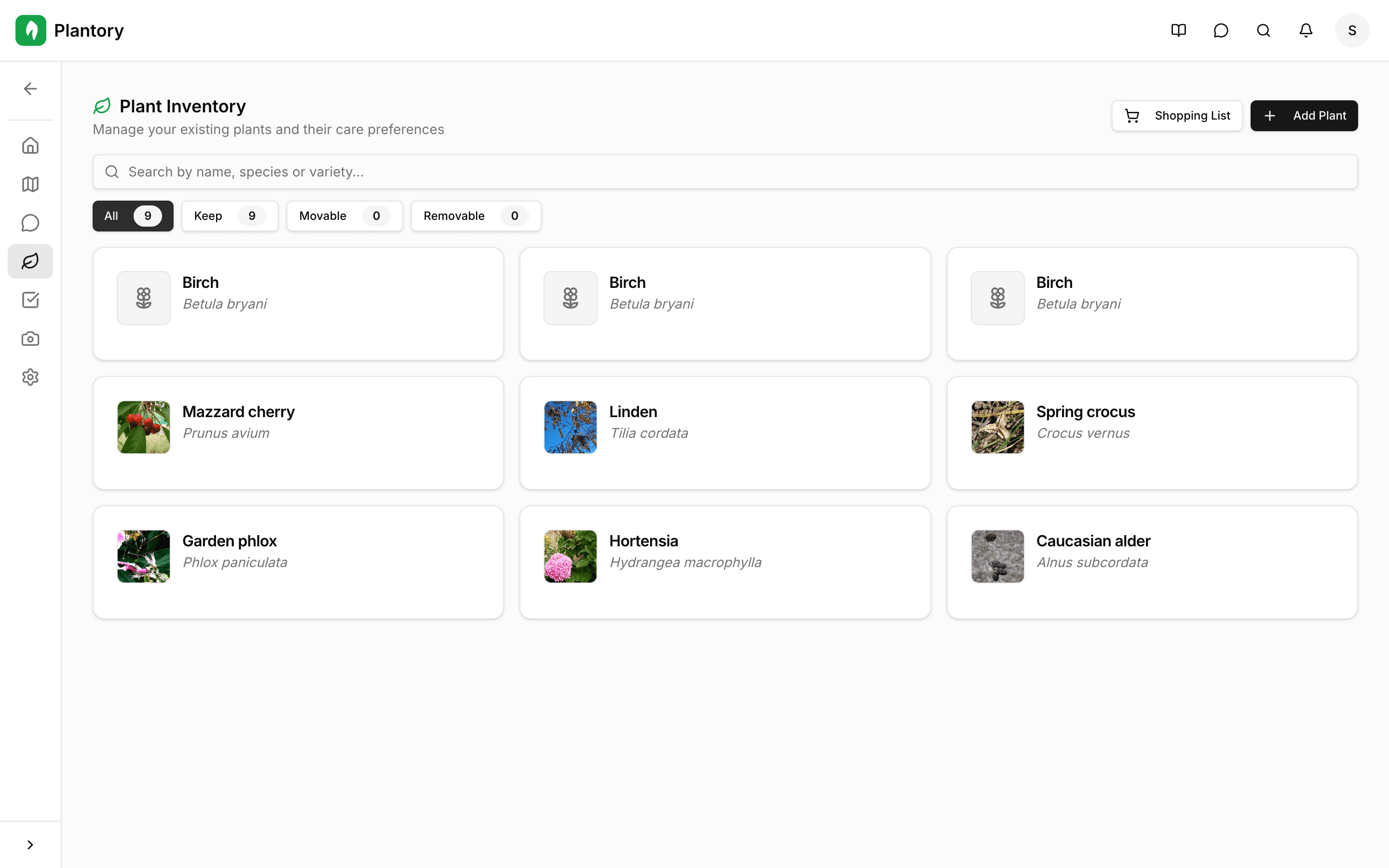
Task: Select the tasks checkbox icon in the sidebar
Action: pyautogui.click(x=30, y=299)
